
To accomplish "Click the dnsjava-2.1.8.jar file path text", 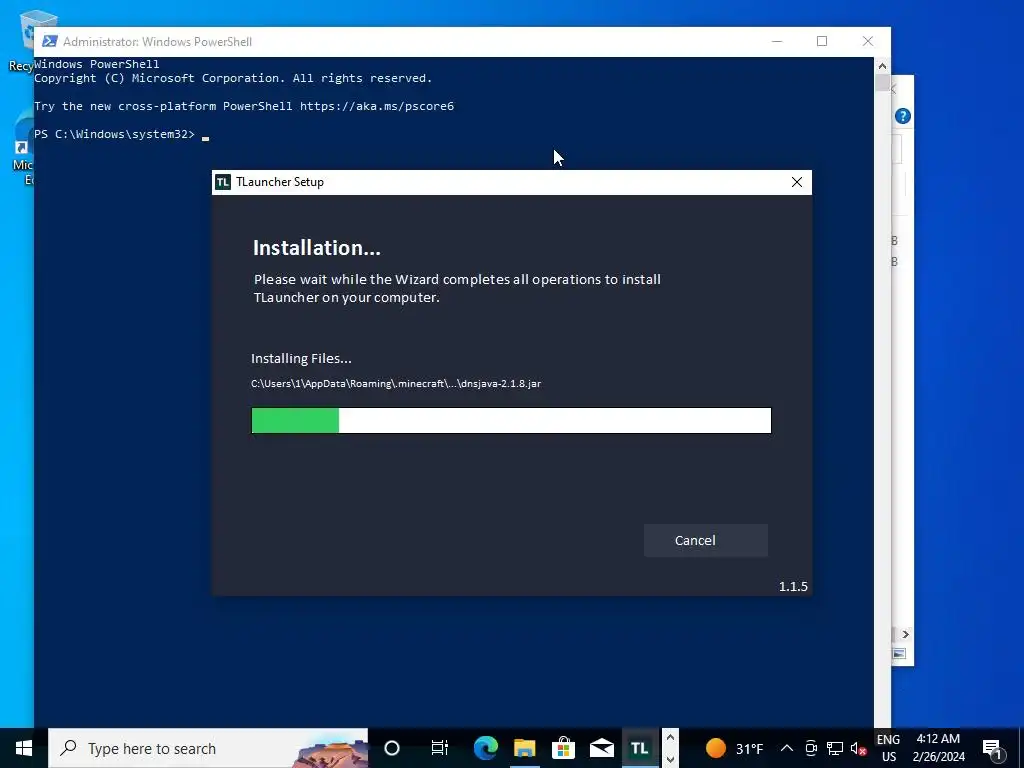I will coord(396,383).
